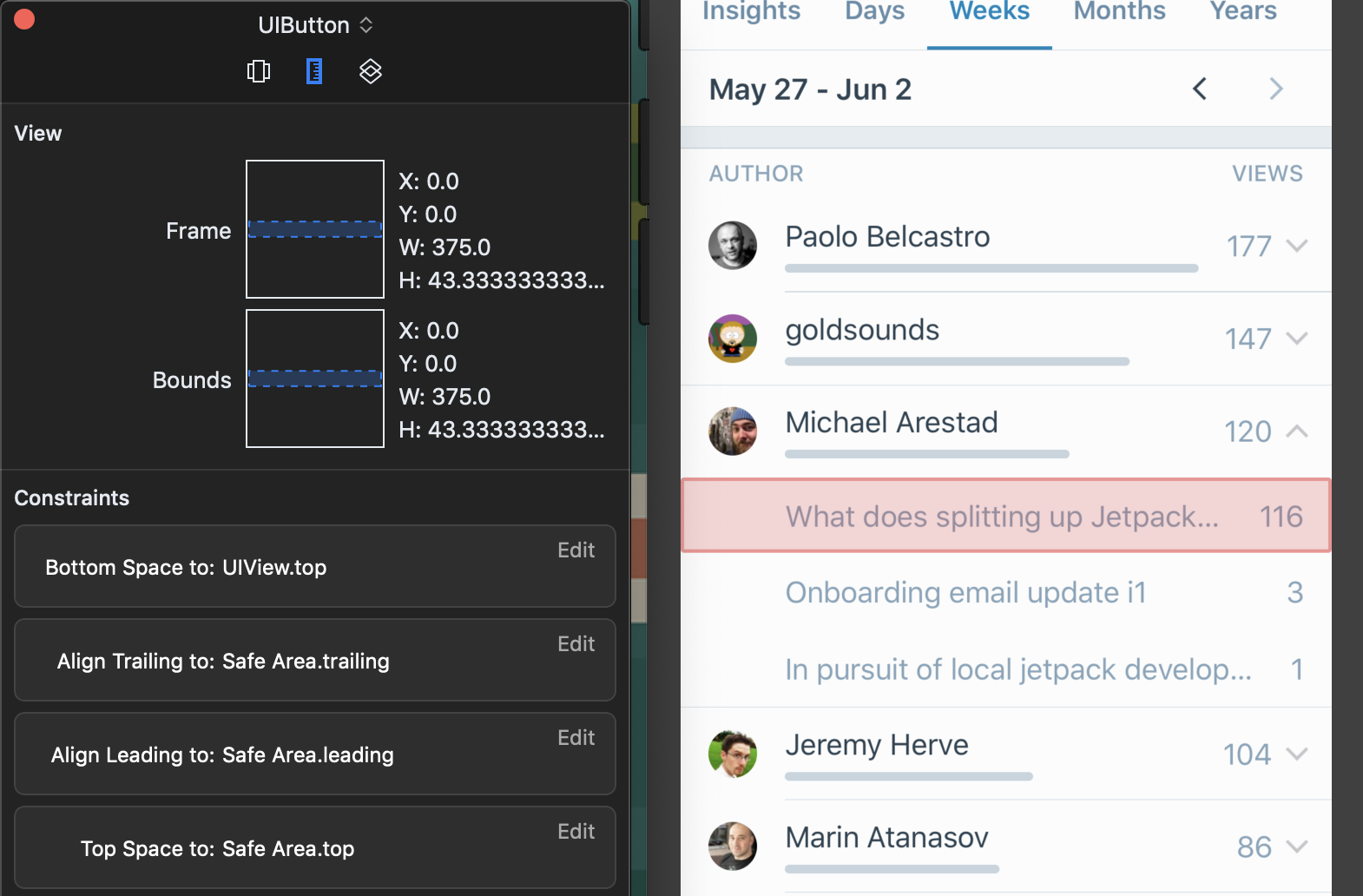Image resolution: width=1363 pixels, height=896 pixels.
Task: Switch to the Years tab
Action: (1243, 11)
